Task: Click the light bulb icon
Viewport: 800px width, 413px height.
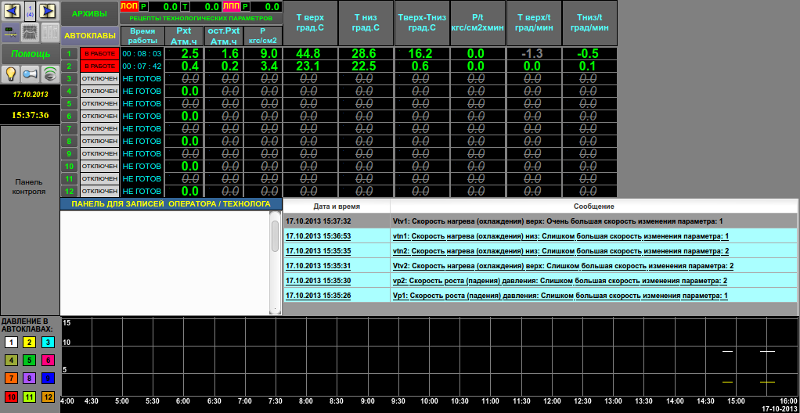Action: click(x=11, y=74)
